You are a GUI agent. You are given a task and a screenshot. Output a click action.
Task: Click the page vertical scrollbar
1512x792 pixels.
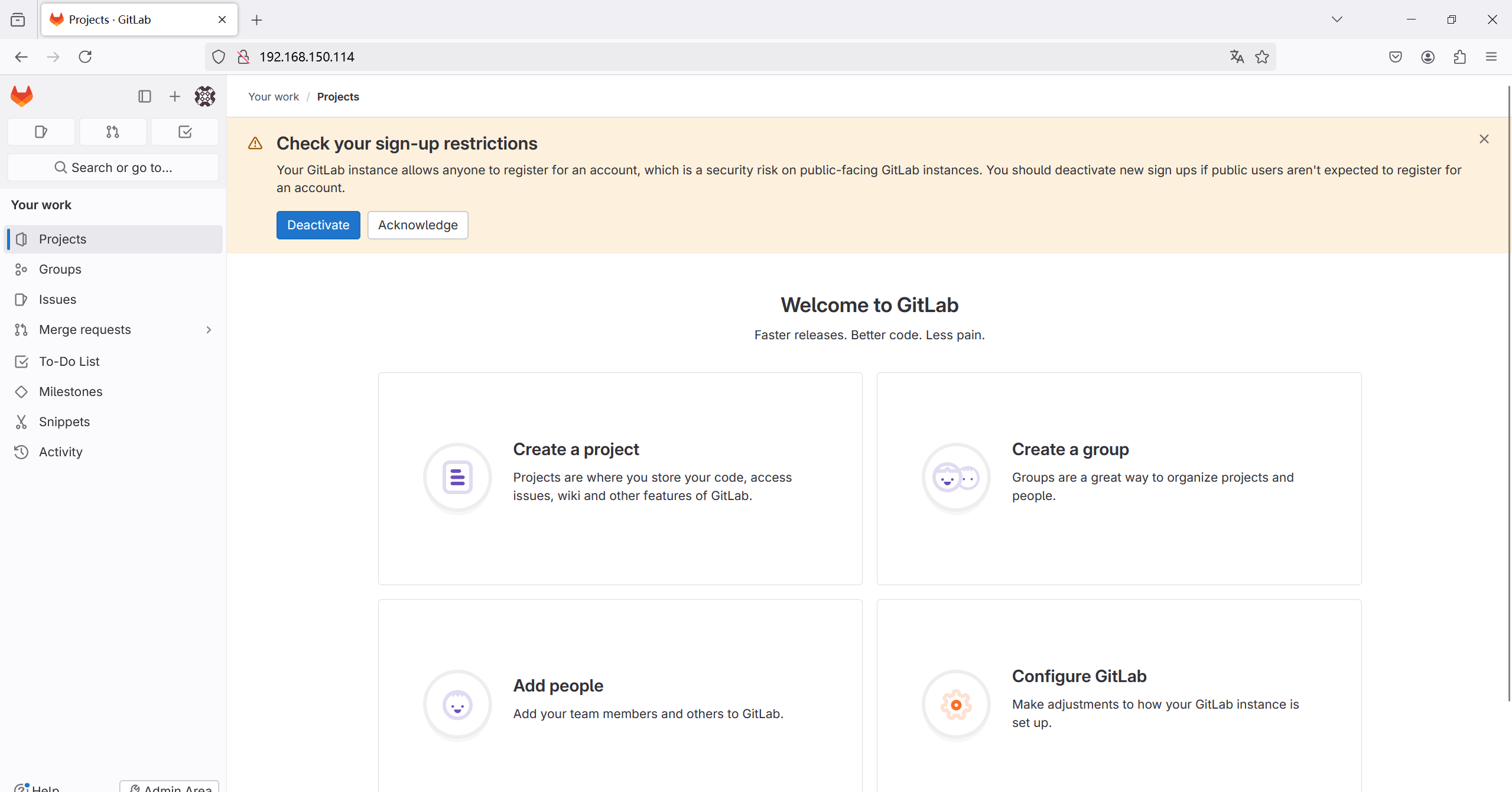pyautogui.click(x=1508, y=393)
